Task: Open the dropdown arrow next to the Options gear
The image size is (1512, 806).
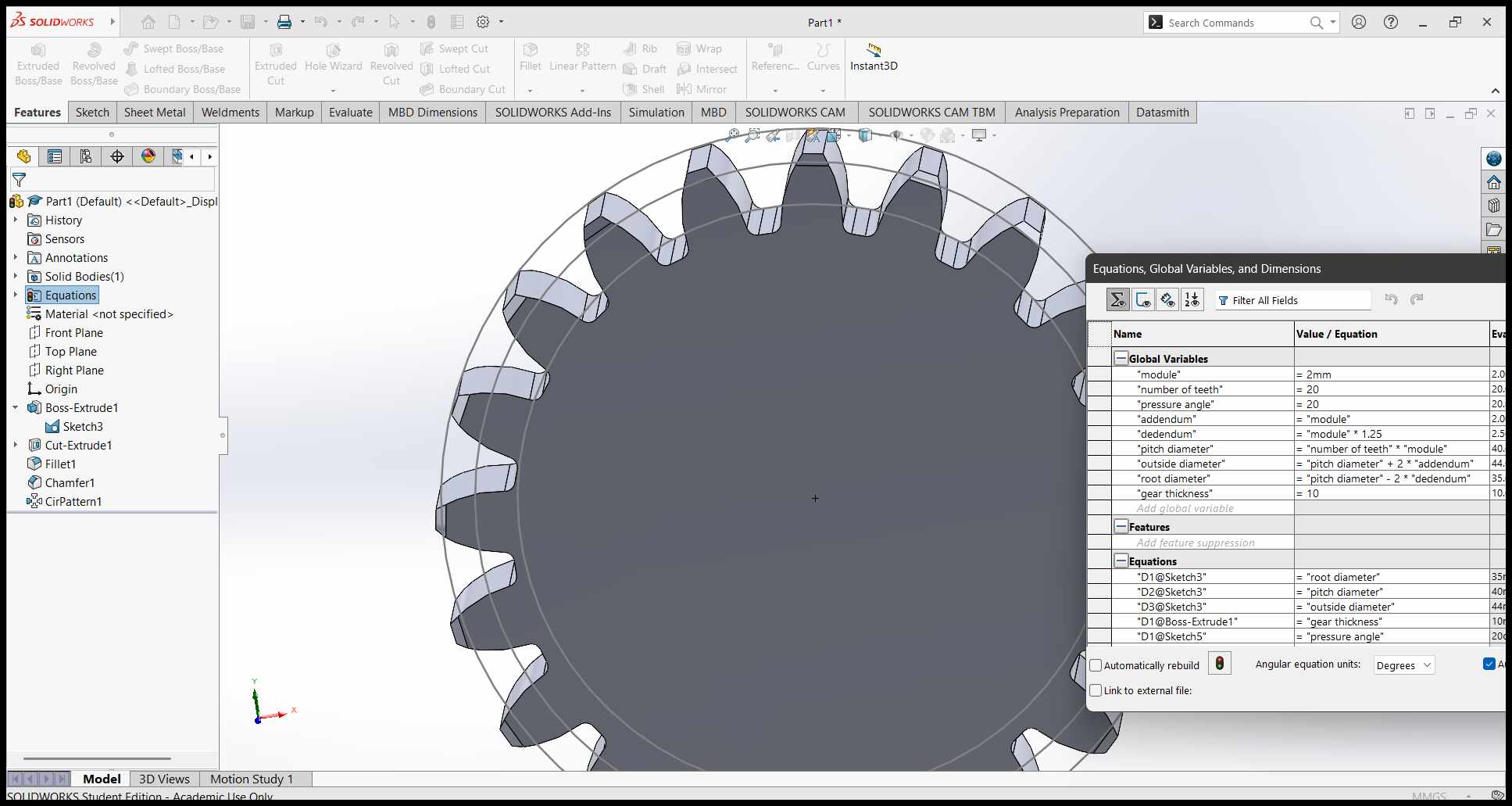Action: [x=501, y=22]
